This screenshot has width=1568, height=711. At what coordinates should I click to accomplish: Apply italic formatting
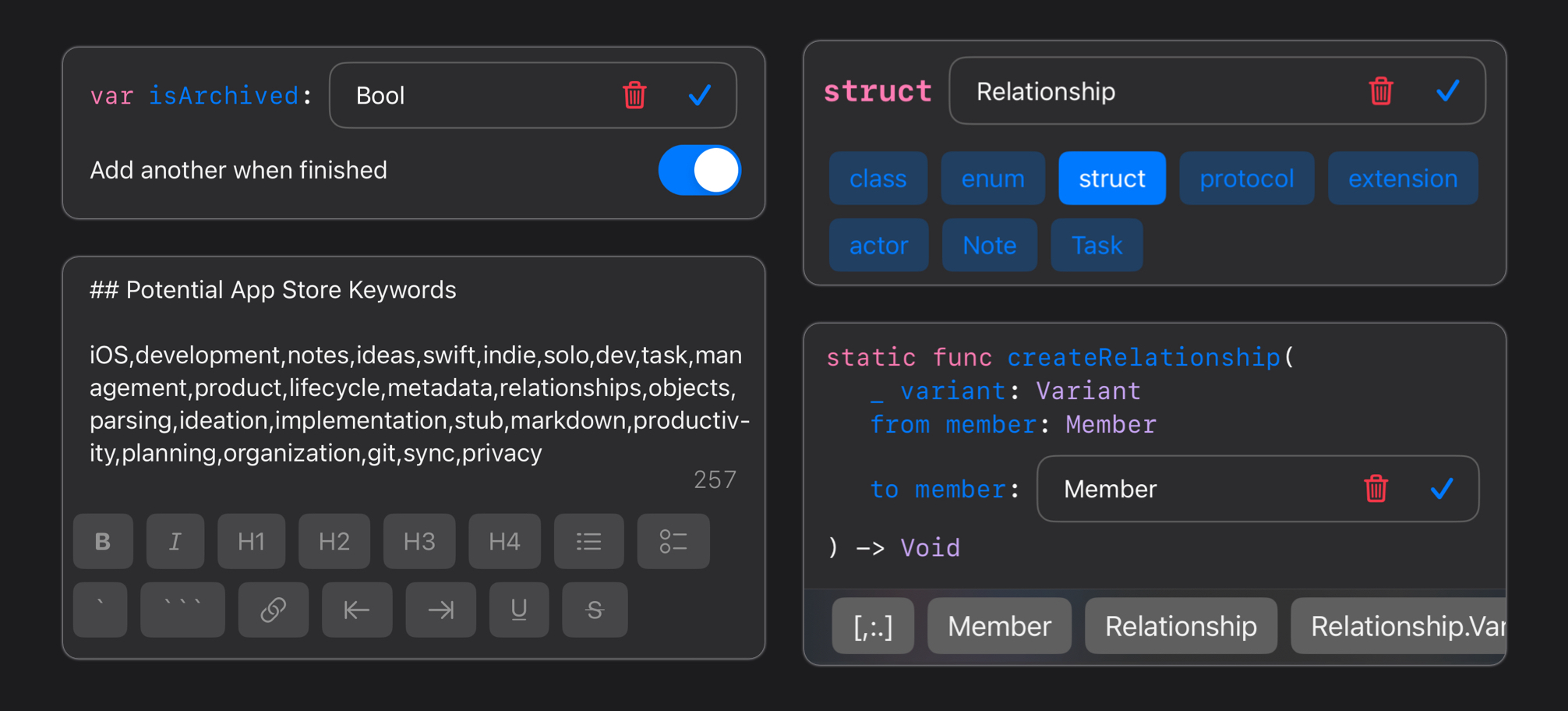175,541
